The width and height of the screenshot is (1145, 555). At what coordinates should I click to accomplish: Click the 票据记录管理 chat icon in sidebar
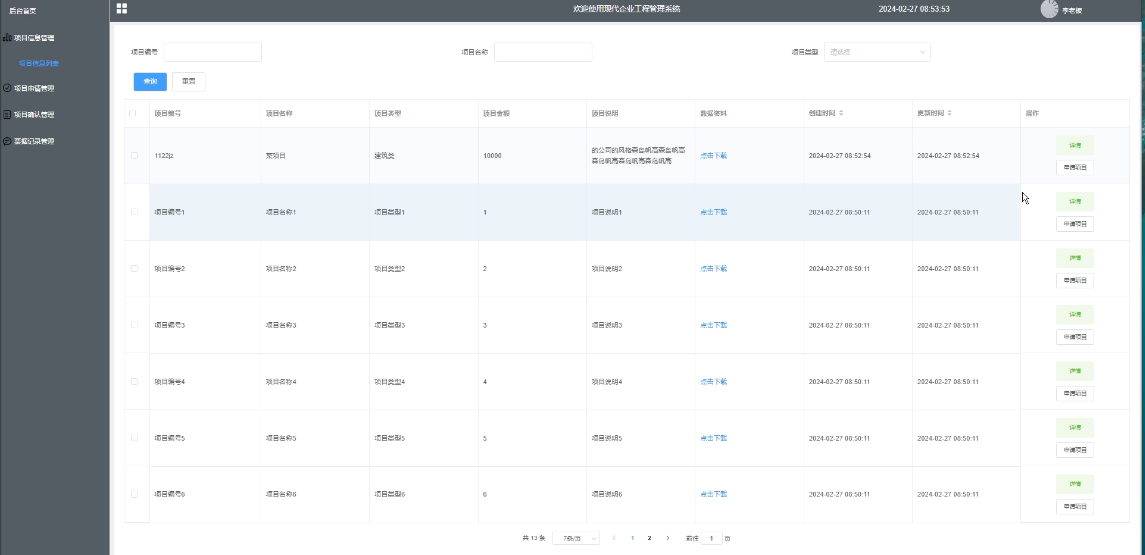pyautogui.click(x=7, y=141)
